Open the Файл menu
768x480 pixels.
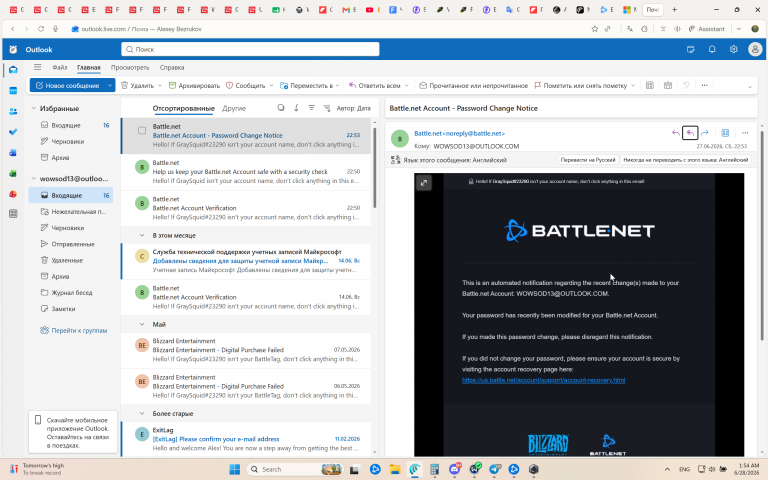tap(60, 67)
